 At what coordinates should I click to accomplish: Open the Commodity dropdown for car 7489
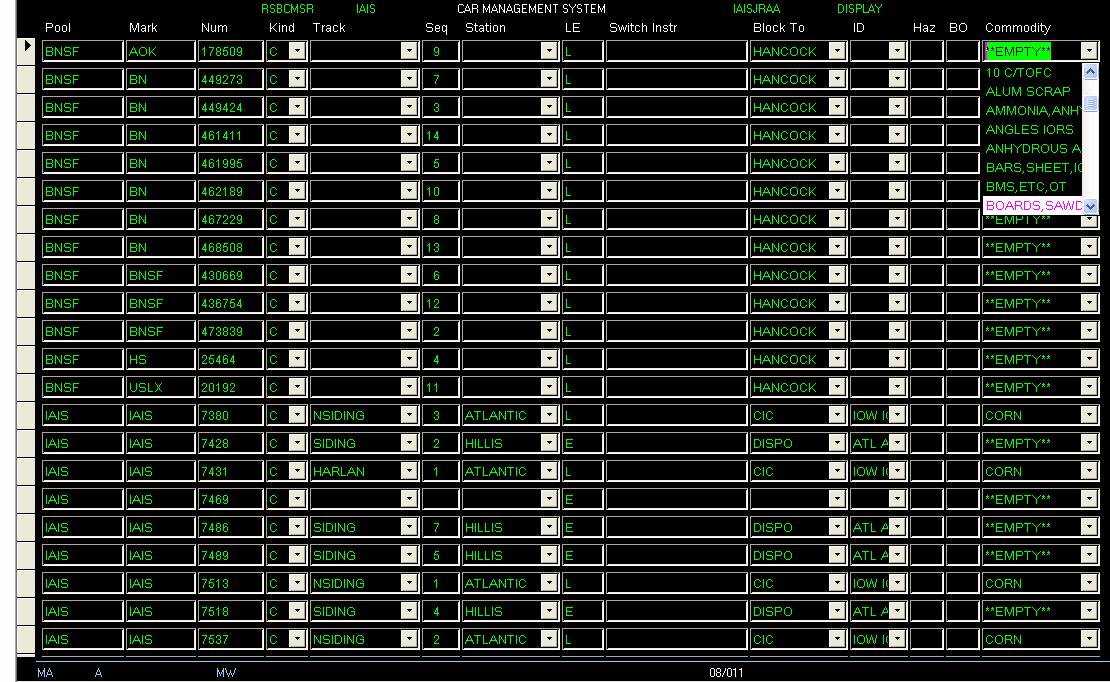[1089, 555]
